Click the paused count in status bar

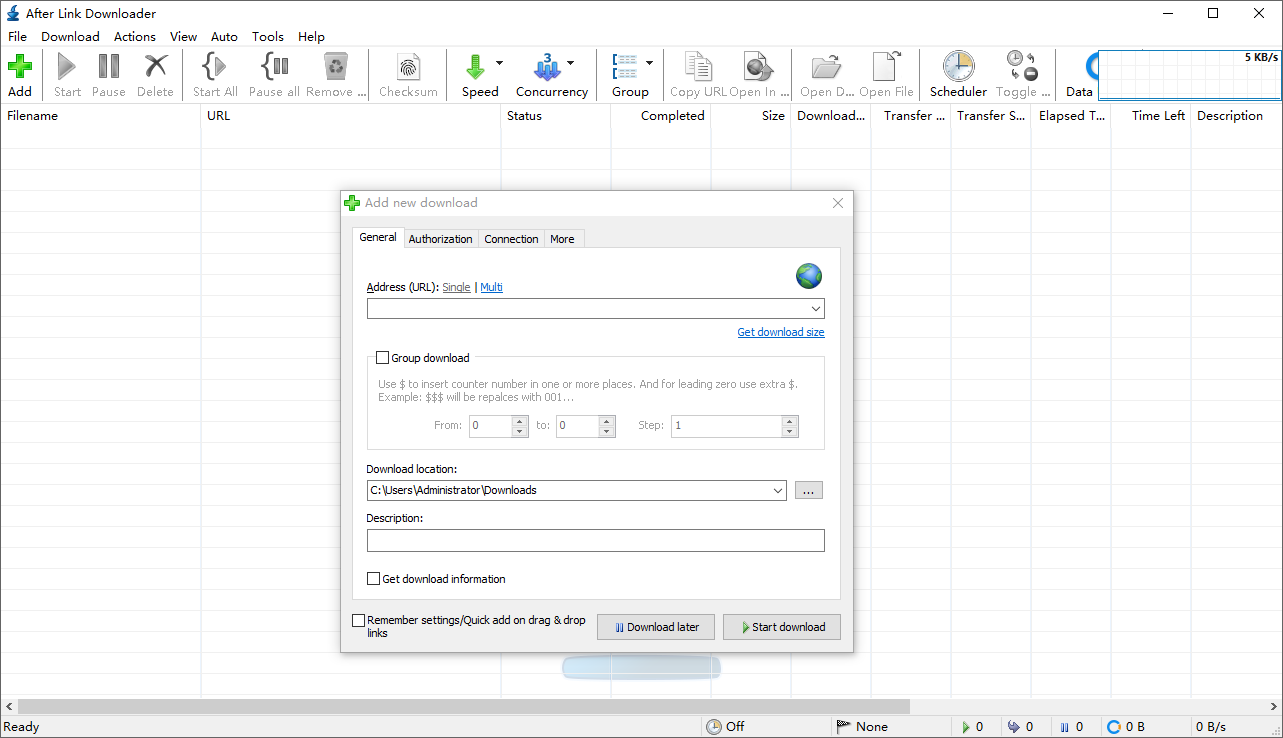[x=1073, y=727]
